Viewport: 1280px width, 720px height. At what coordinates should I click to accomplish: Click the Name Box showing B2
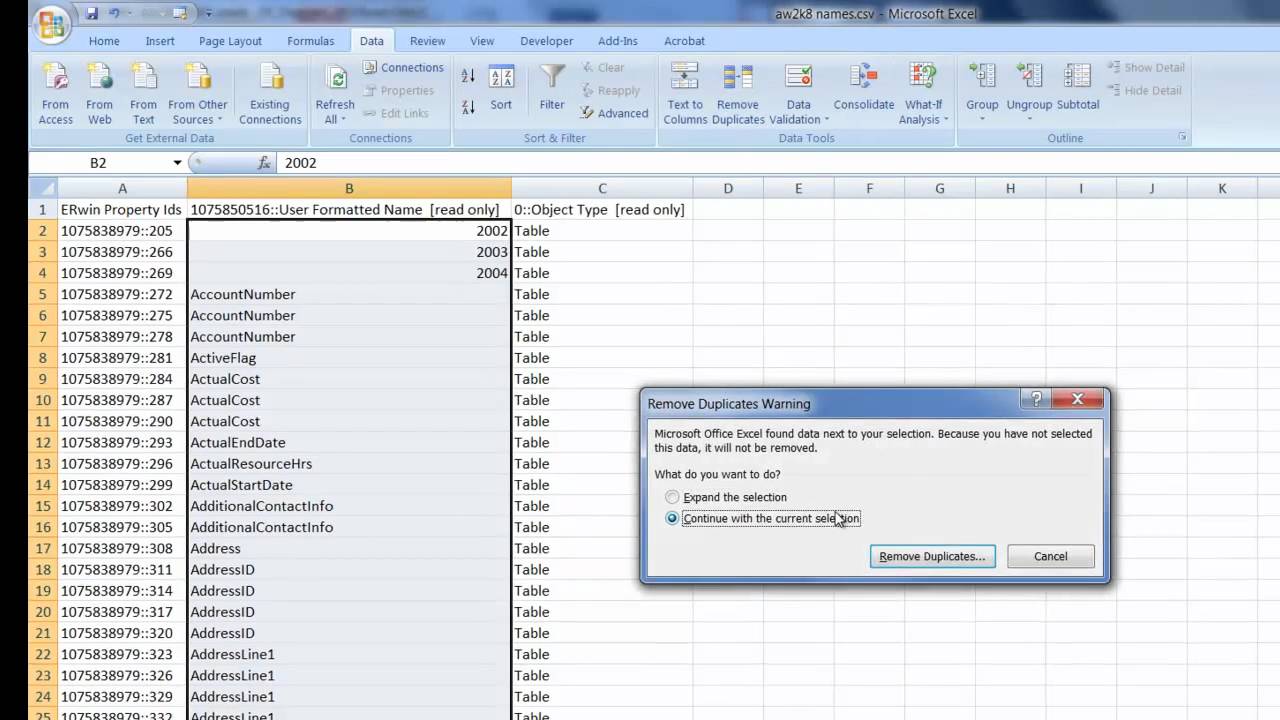click(98, 162)
